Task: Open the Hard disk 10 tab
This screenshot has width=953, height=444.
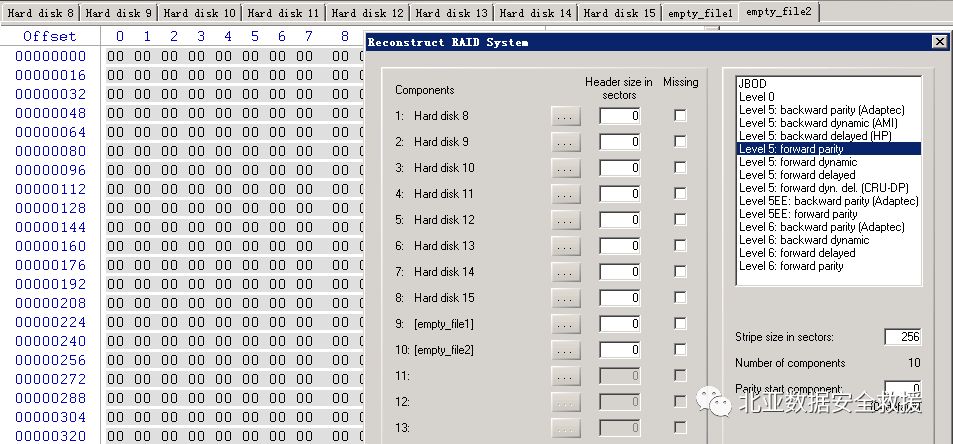Action: click(199, 13)
